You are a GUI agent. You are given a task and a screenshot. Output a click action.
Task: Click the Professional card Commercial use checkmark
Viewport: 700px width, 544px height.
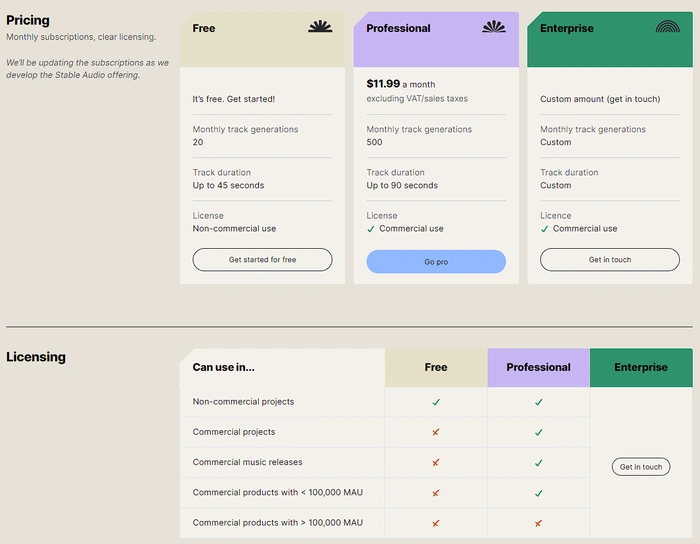[371, 229]
